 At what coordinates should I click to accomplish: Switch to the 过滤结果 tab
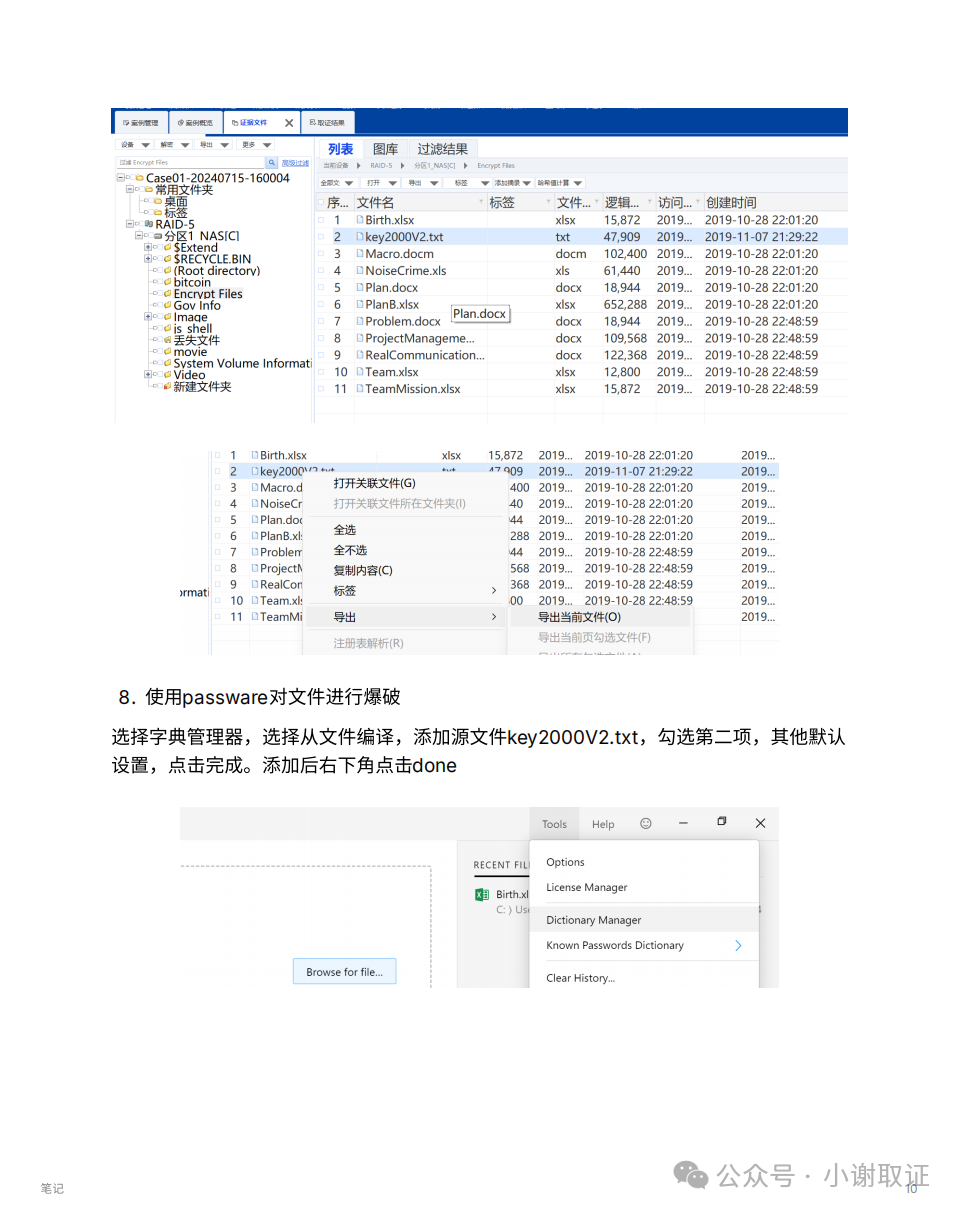[x=442, y=149]
